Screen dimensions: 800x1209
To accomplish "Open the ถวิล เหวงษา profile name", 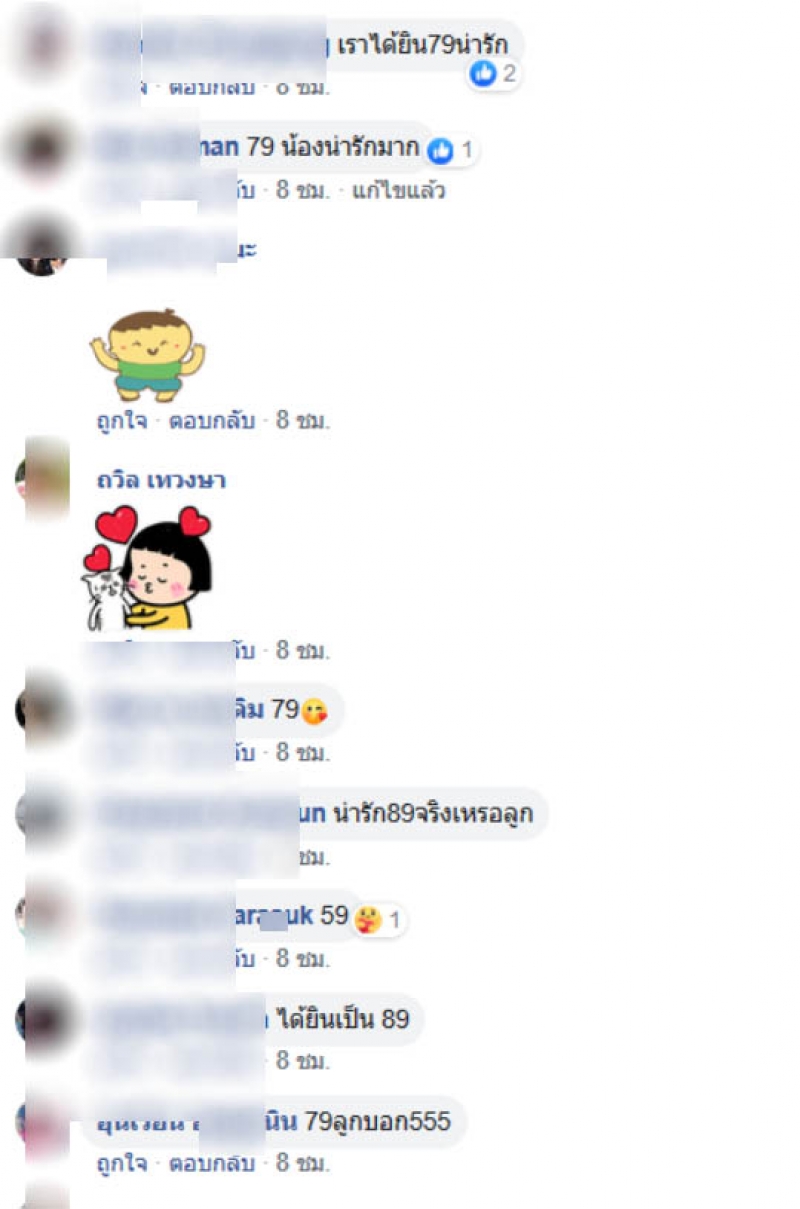I will pos(161,481).
